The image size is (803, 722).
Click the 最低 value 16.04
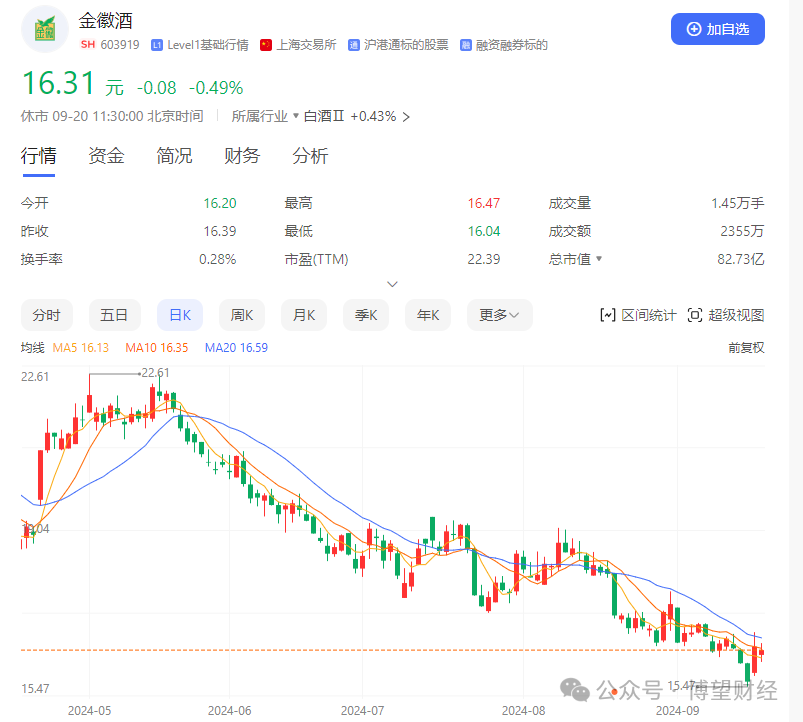pyautogui.click(x=484, y=231)
